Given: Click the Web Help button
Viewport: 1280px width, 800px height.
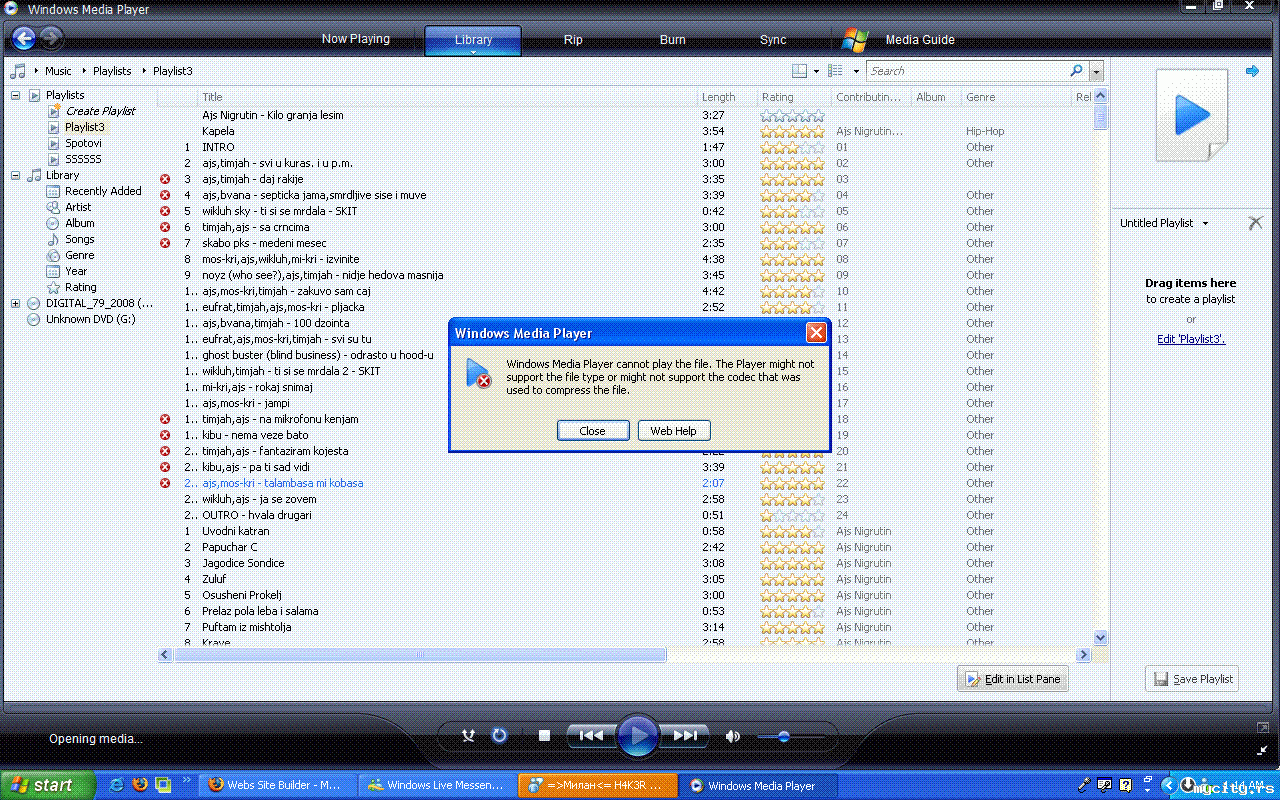Looking at the screenshot, I should (674, 431).
